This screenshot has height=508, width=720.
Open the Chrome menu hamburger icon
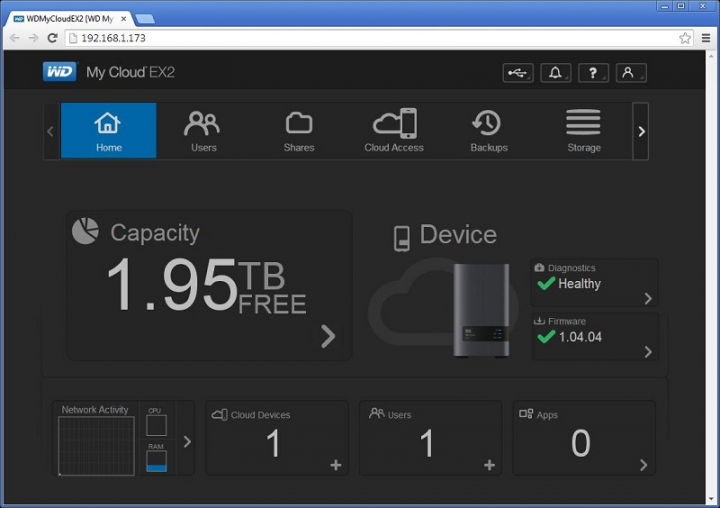click(706, 38)
